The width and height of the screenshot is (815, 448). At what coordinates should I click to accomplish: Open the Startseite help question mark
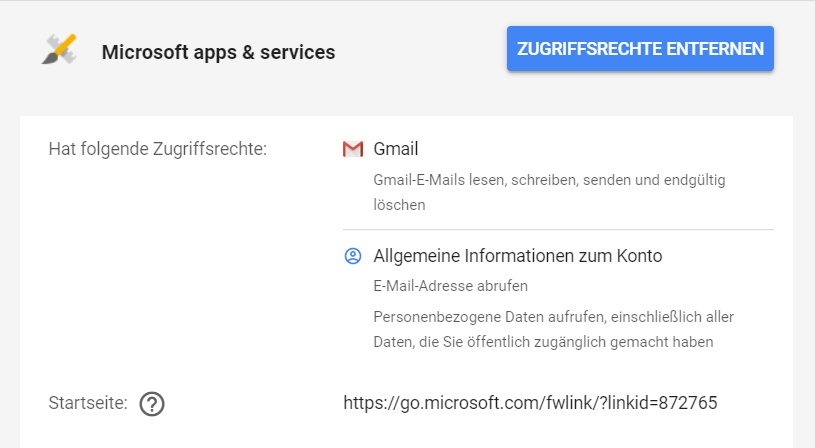coord(152,404)
